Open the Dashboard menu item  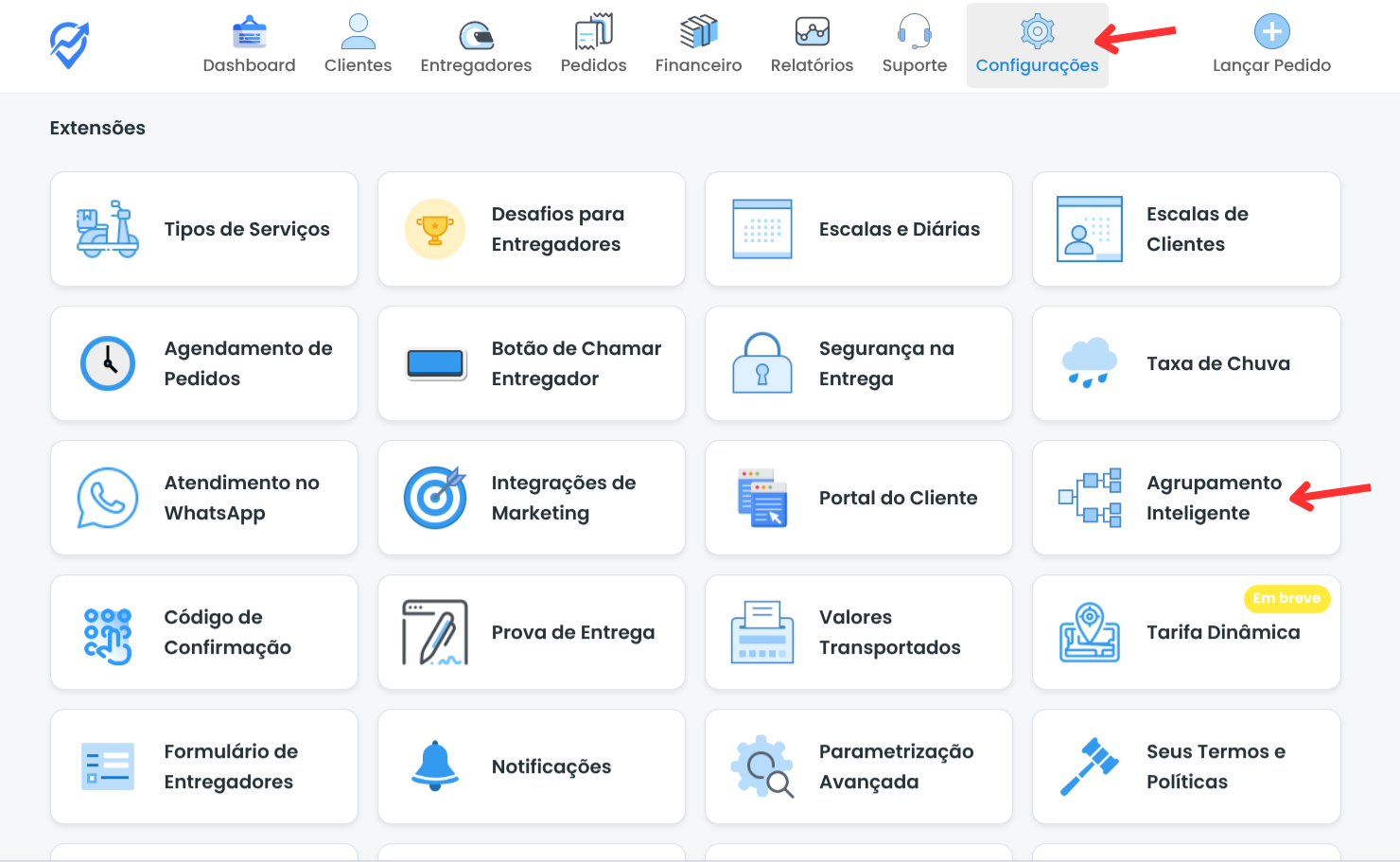249,45
